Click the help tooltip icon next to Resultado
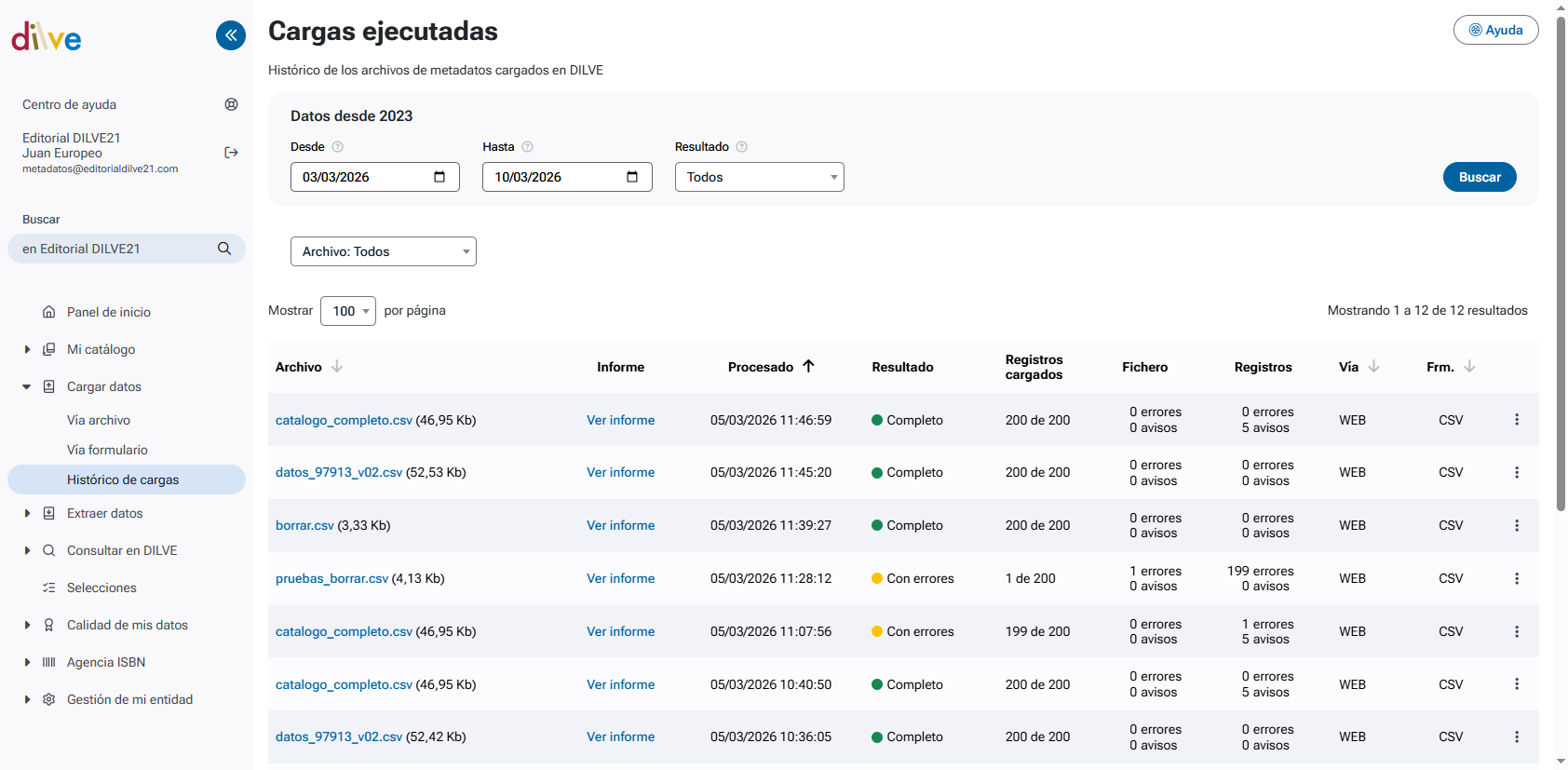This screenshot has width=1568, height=770. (742, 147)
